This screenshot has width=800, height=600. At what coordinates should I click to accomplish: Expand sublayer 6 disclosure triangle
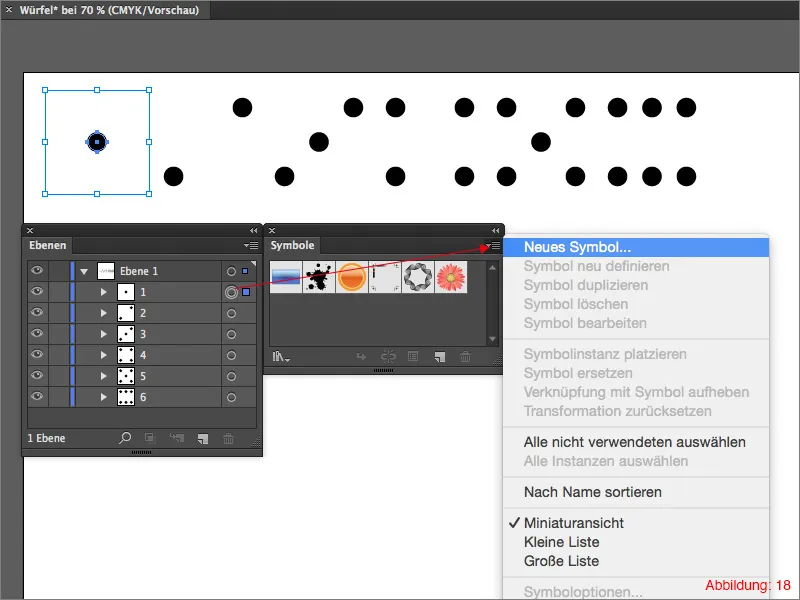pos(104,397)
